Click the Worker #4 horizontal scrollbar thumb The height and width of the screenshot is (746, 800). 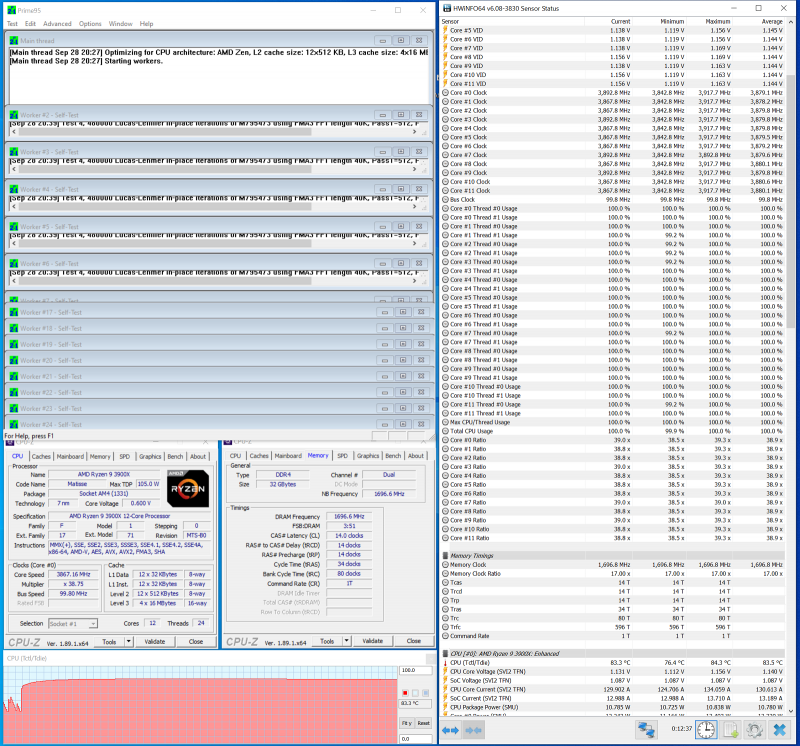[165, 206]
